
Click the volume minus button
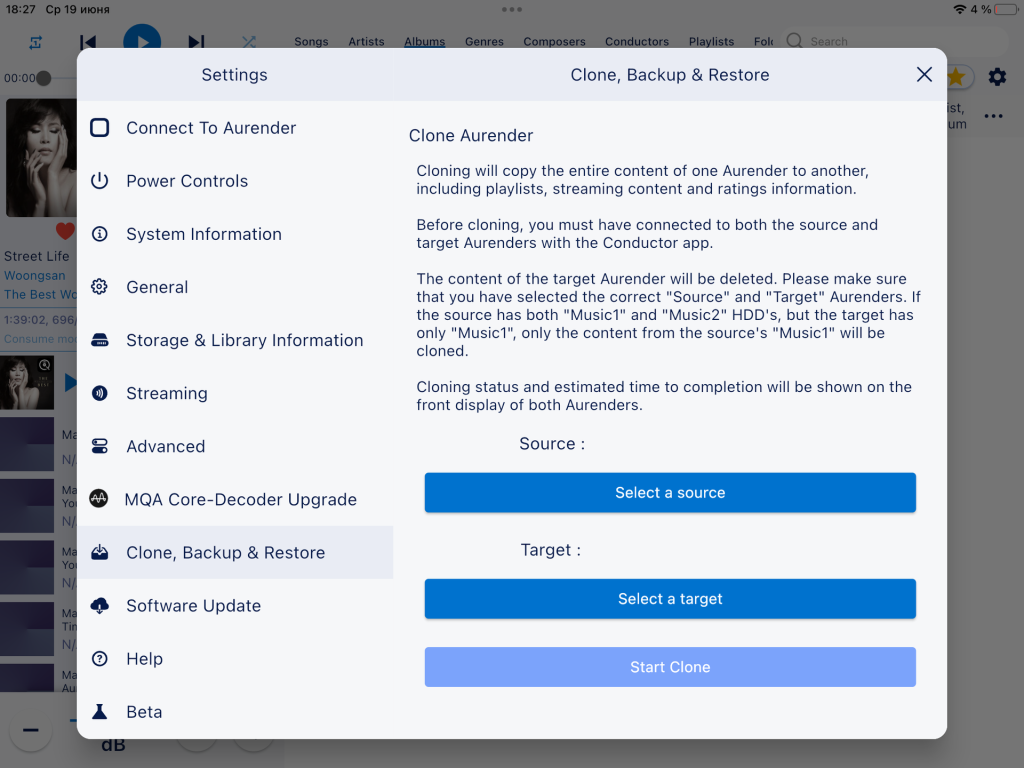(31, 730)
